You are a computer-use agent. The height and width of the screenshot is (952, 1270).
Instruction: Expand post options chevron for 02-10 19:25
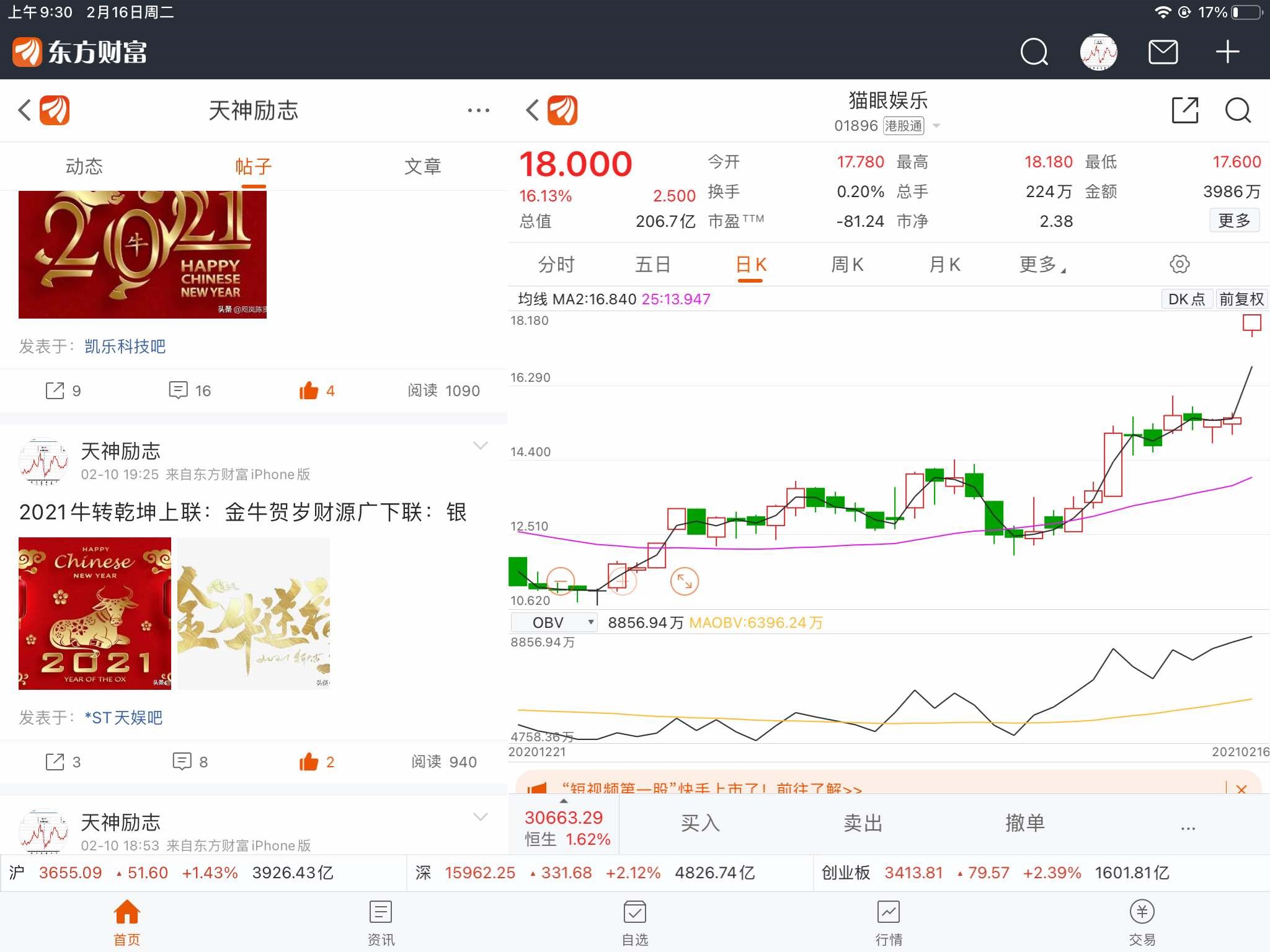pos(480,446)
